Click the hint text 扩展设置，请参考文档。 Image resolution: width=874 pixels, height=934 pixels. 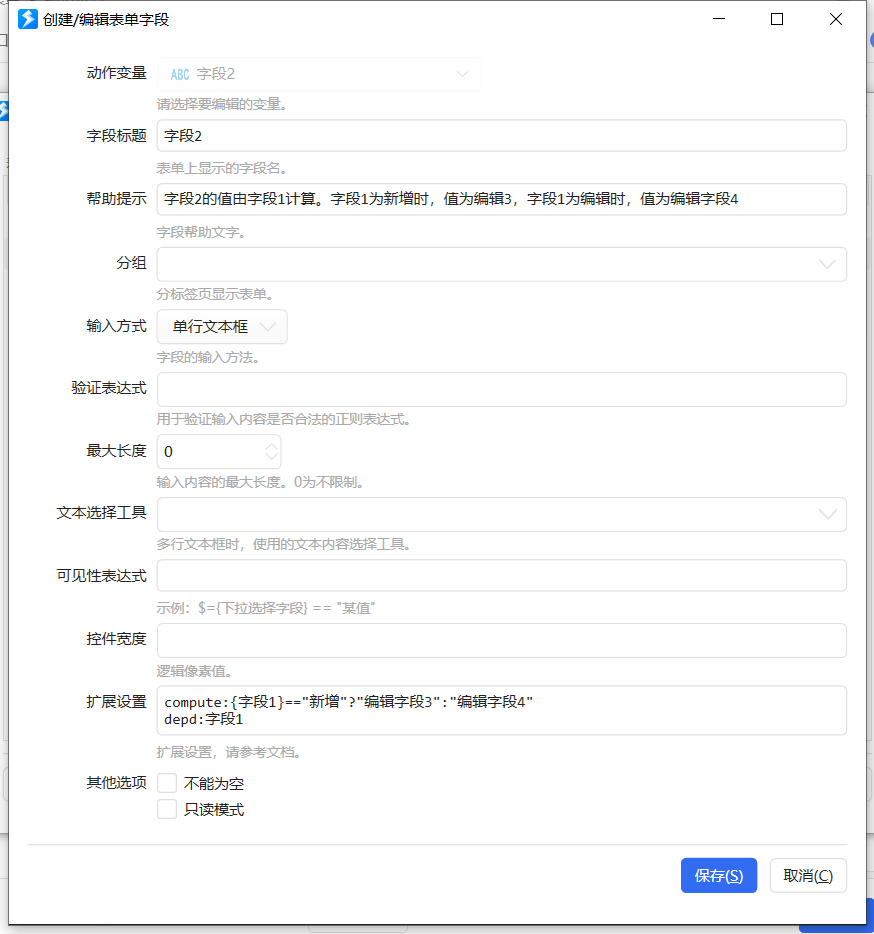coord(231,752)
